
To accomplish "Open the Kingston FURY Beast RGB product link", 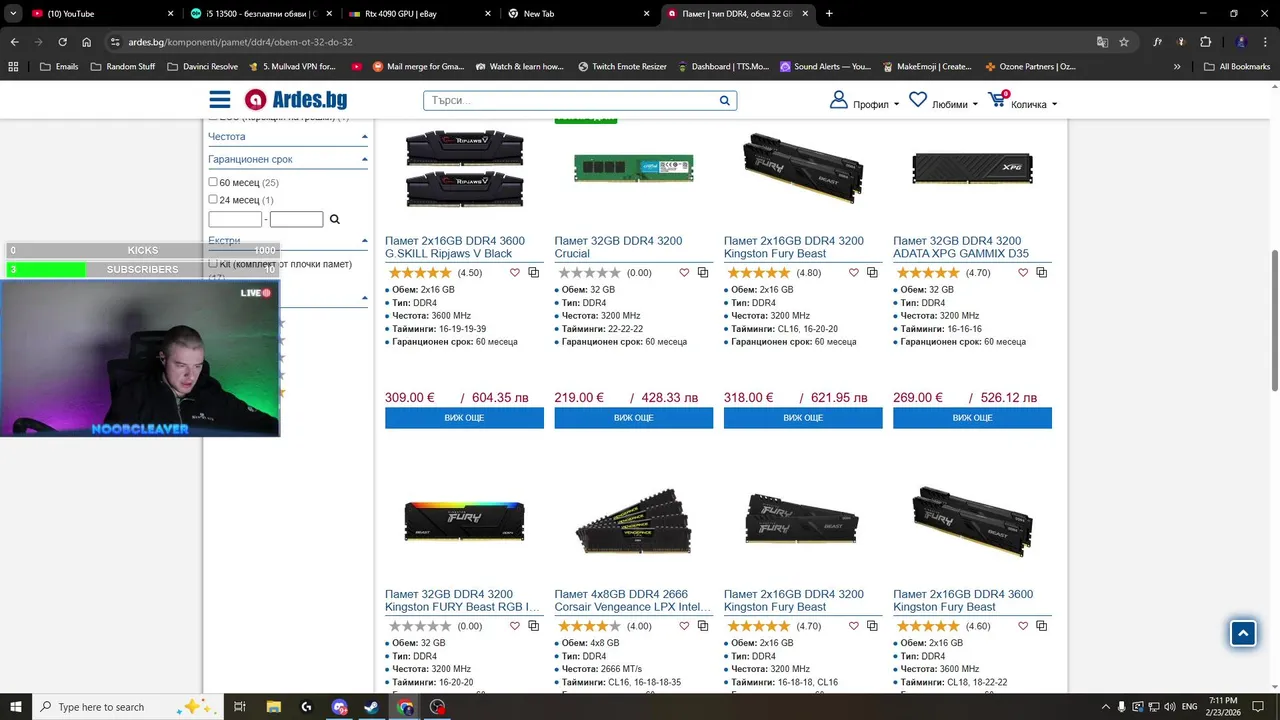I will (x=462, y=600).
